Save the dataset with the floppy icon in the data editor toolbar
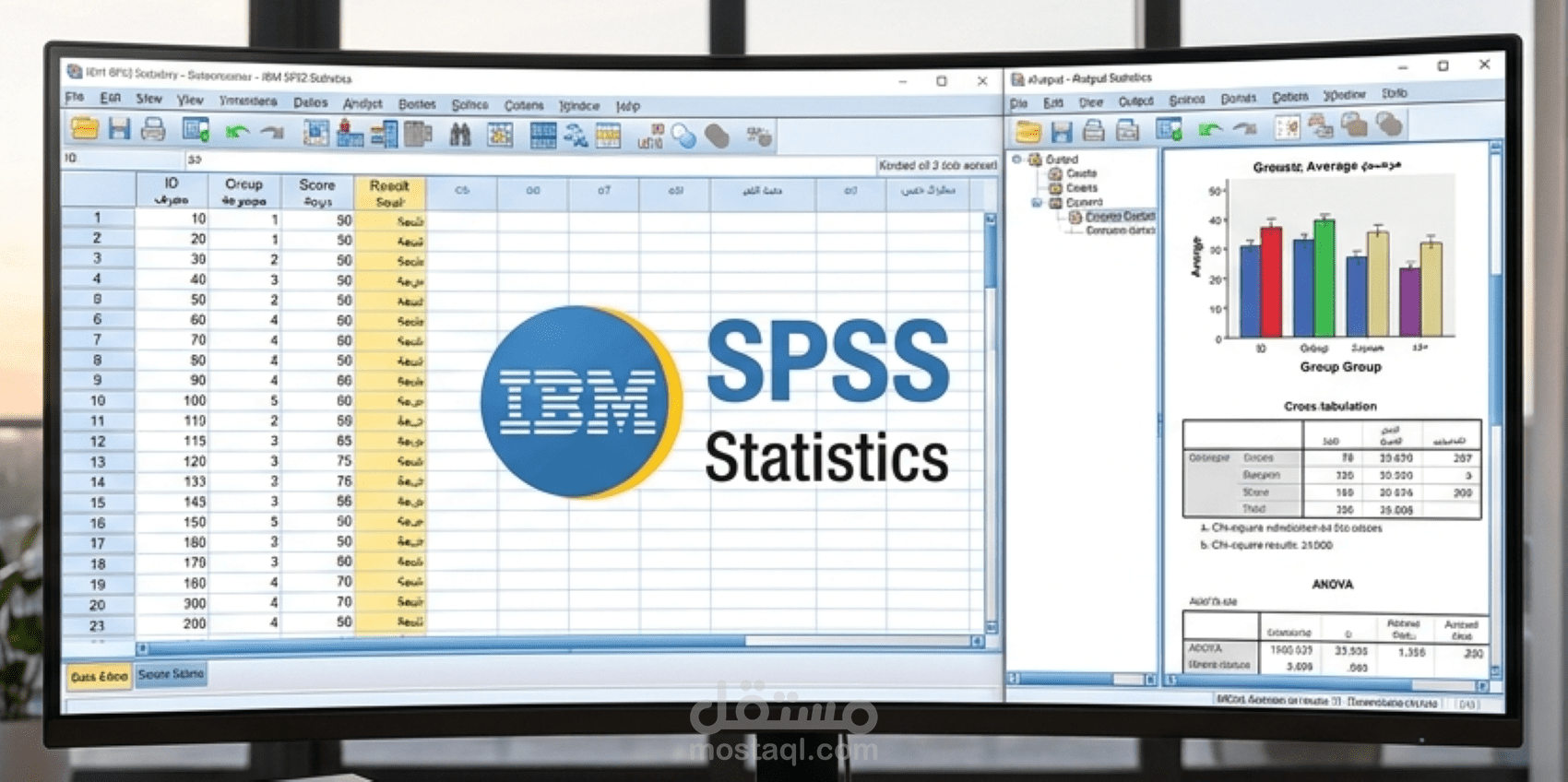The width and height of the screenshot is (1568, 782). (x=119, y=129)
